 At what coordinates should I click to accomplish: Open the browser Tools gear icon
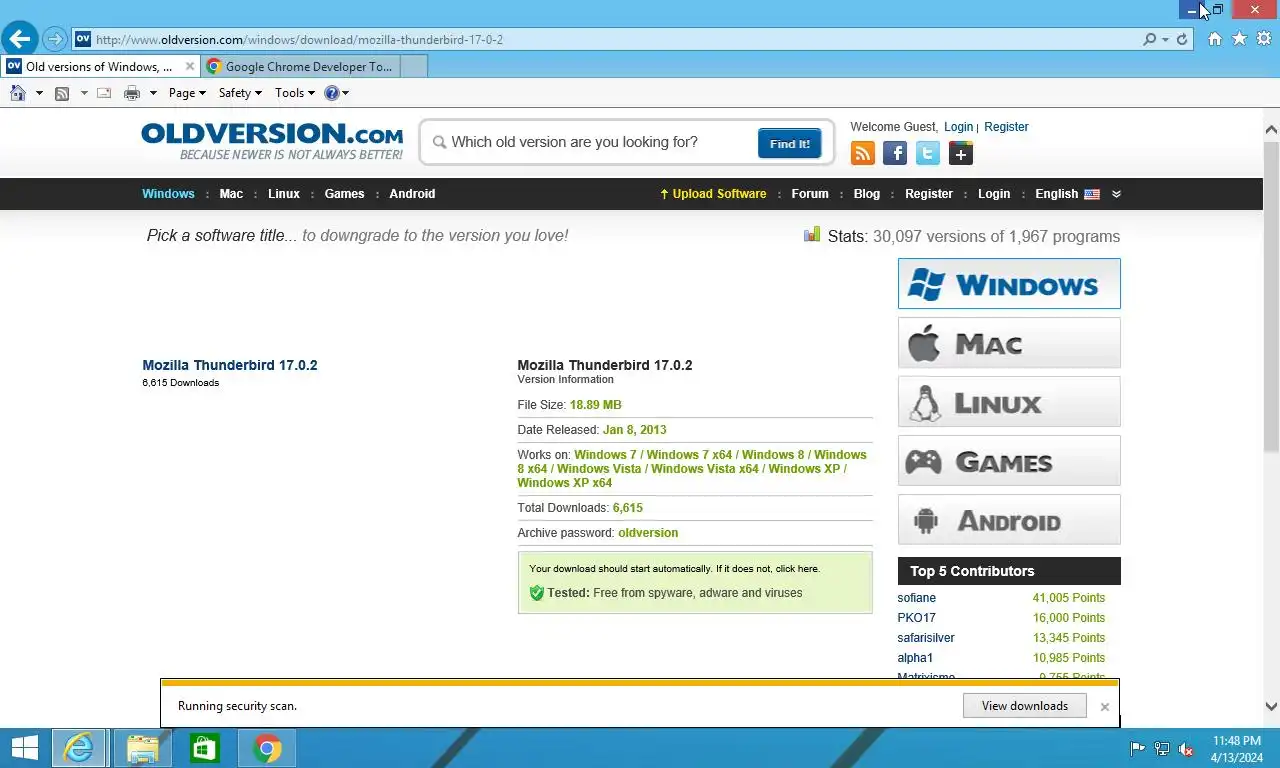click(1263, 39)
